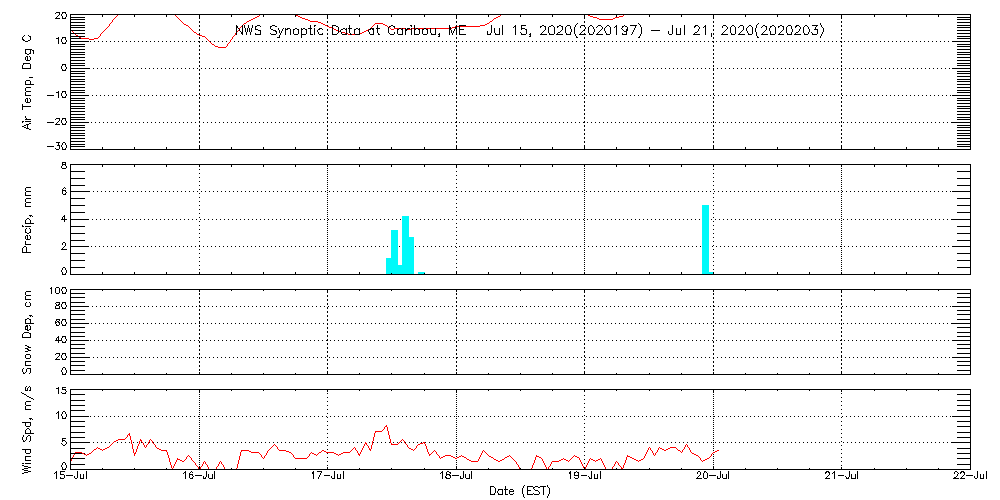The width and height of the screenshot is (1000, 500).
Task: Select the 15-Jul date tick label
Action: [x=71, y=476]
